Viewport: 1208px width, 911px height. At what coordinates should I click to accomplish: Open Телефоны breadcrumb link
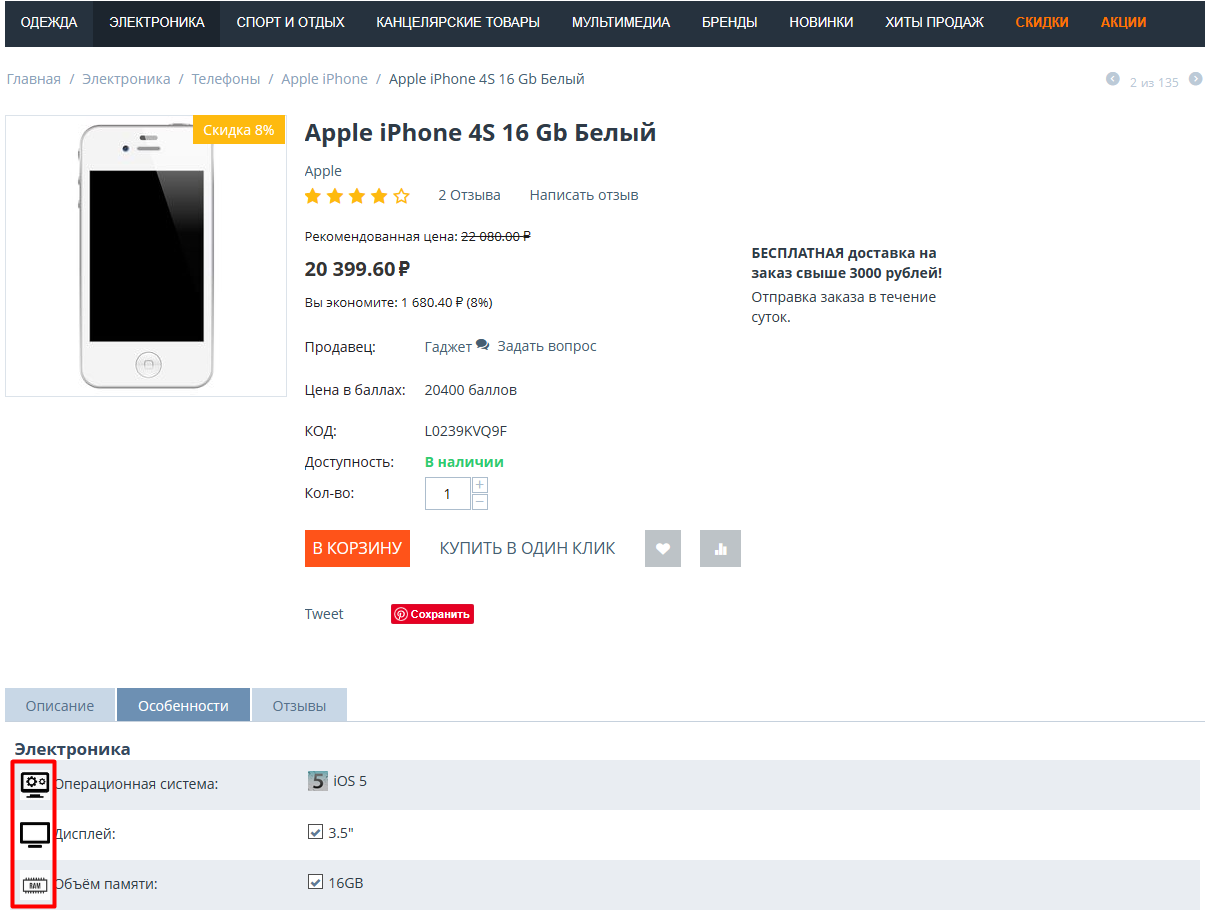226,79
